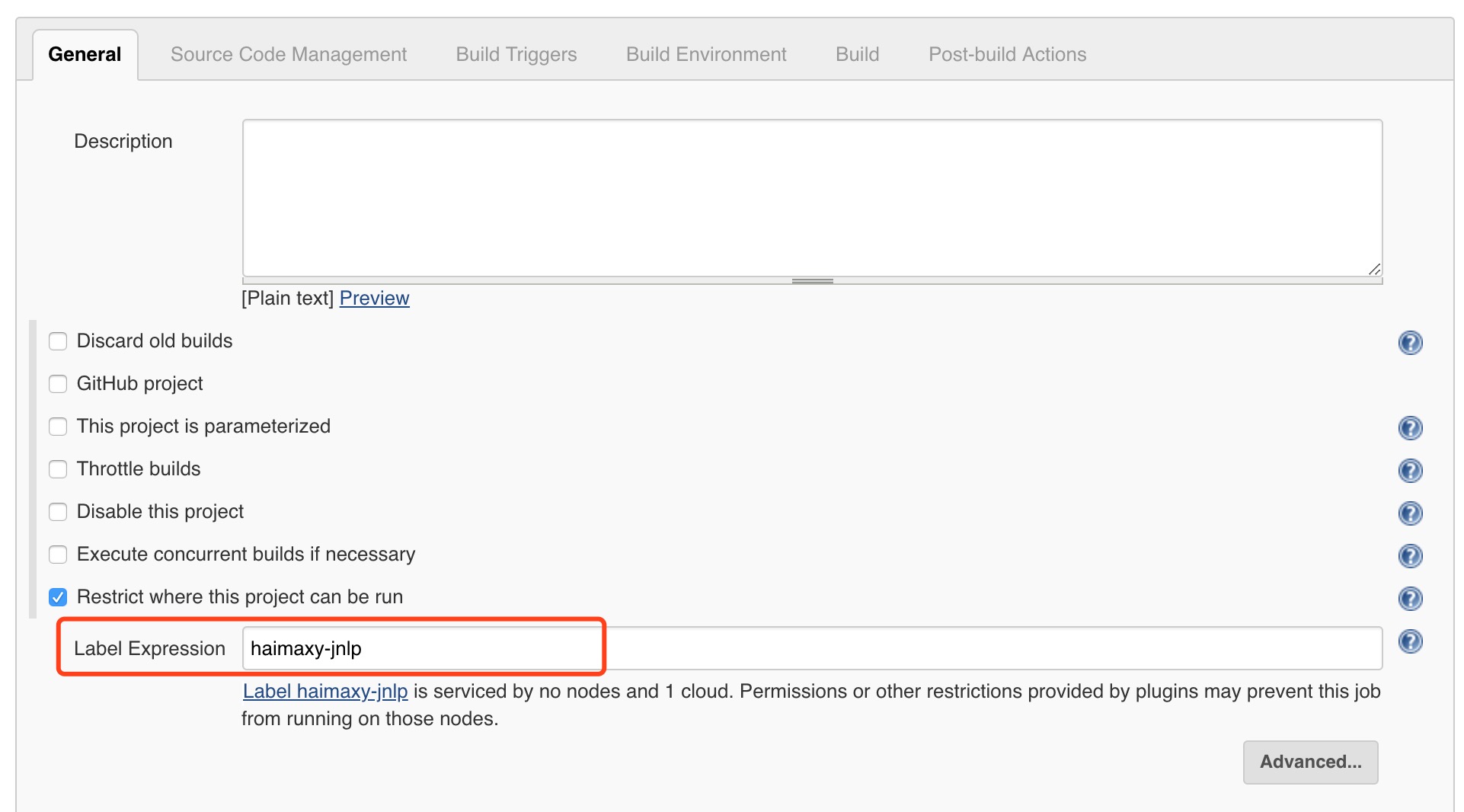
Task: Uncheck Restrict where this project can be run
Action: (x=58, y=597)
